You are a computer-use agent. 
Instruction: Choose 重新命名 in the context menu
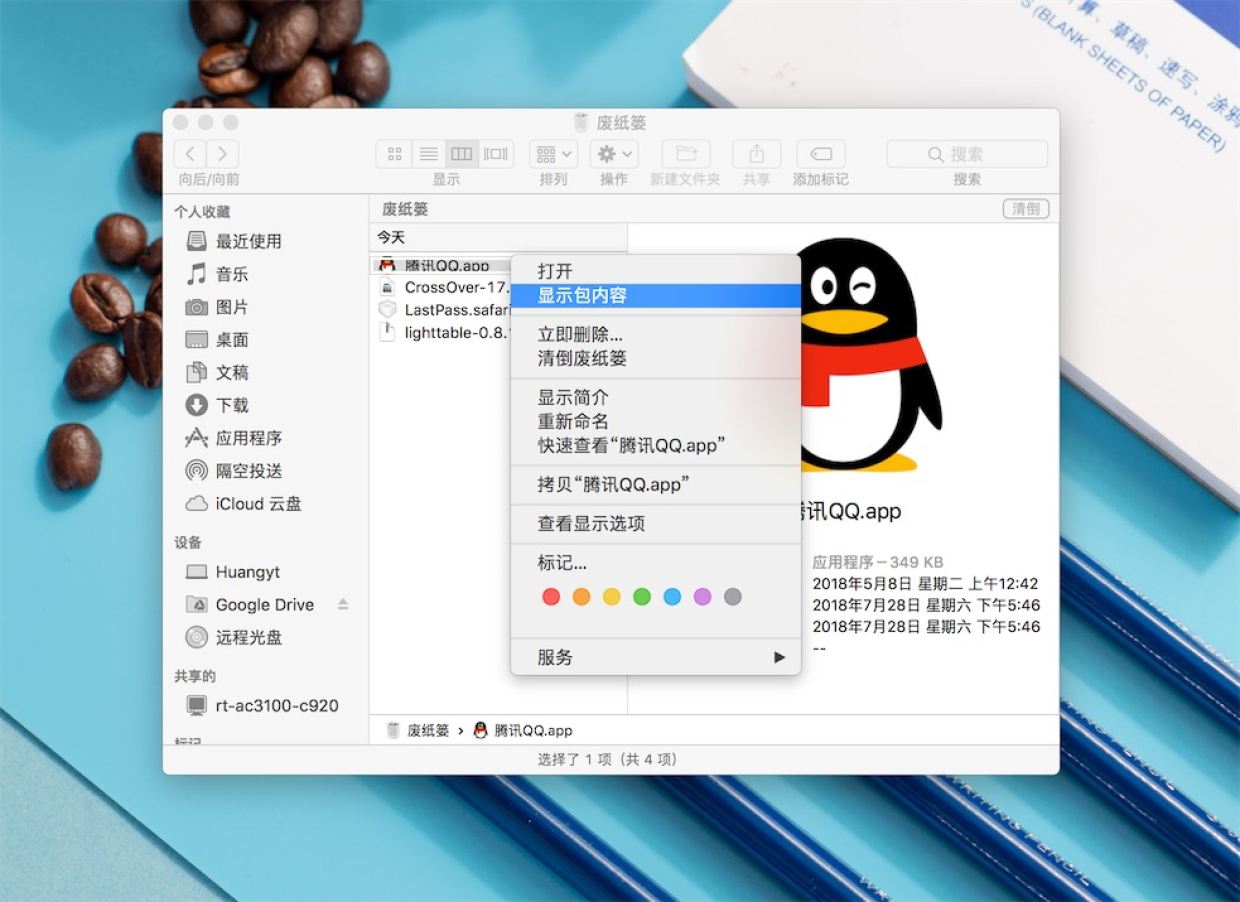[656, 421]
